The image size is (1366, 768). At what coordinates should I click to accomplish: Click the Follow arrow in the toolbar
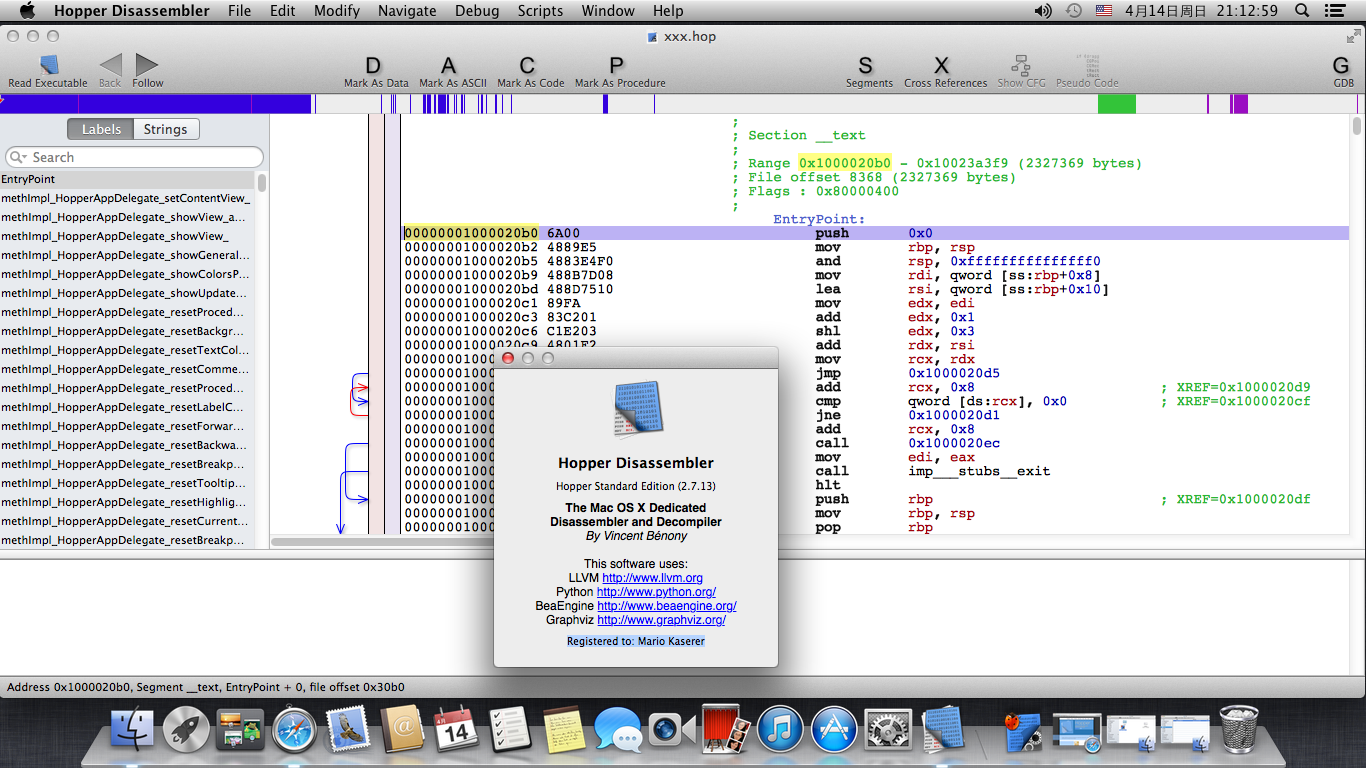point(147,65)
